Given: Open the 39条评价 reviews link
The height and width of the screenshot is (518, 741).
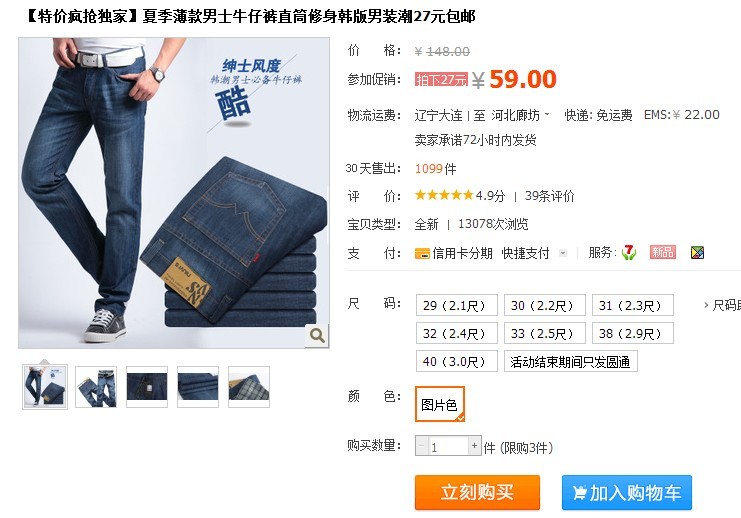Looking at the screenshot, I should coord(549,196).
